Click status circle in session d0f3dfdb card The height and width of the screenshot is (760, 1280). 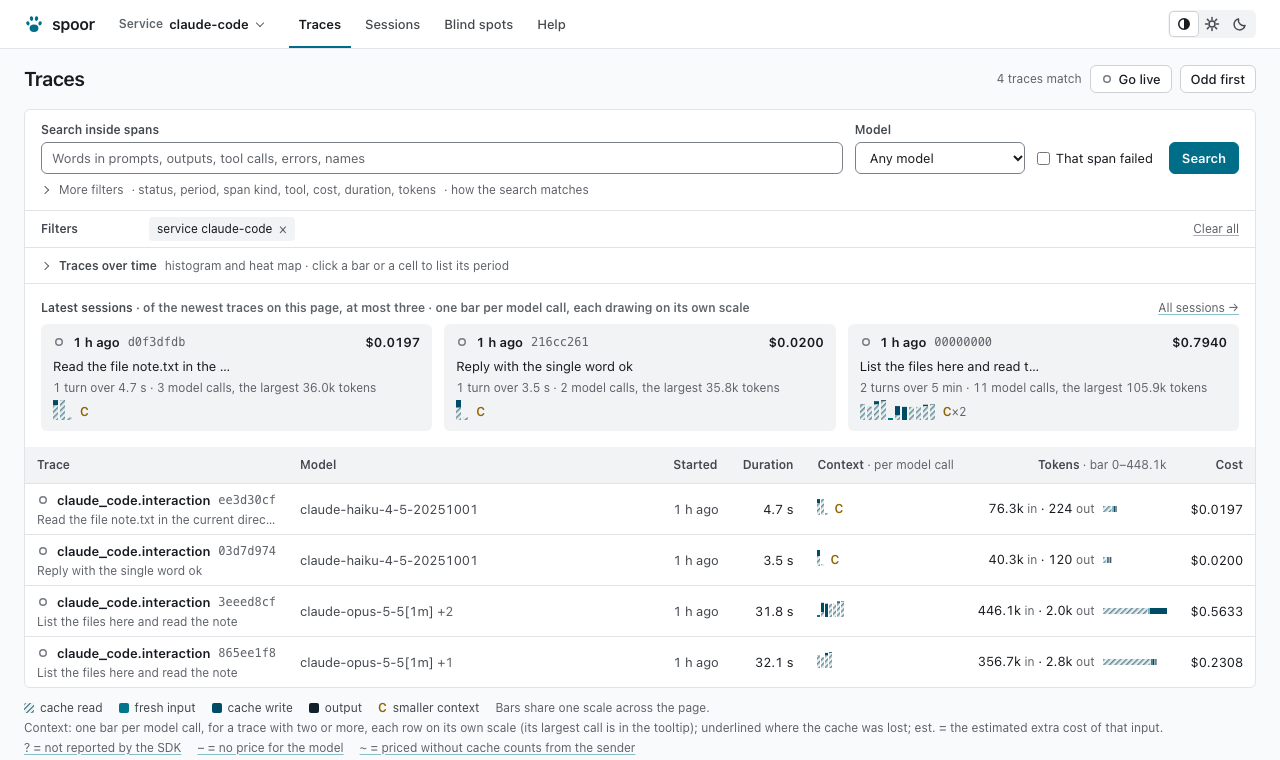pyautogui.click(x=59, y=342)
